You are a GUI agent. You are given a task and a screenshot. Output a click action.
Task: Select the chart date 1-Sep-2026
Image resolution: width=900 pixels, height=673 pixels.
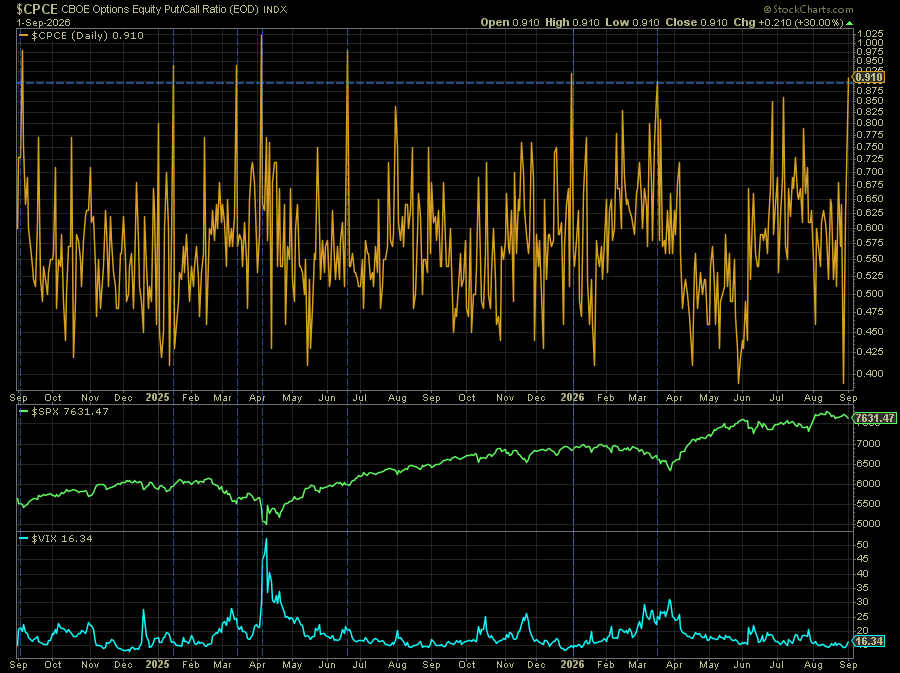point(43,22)
